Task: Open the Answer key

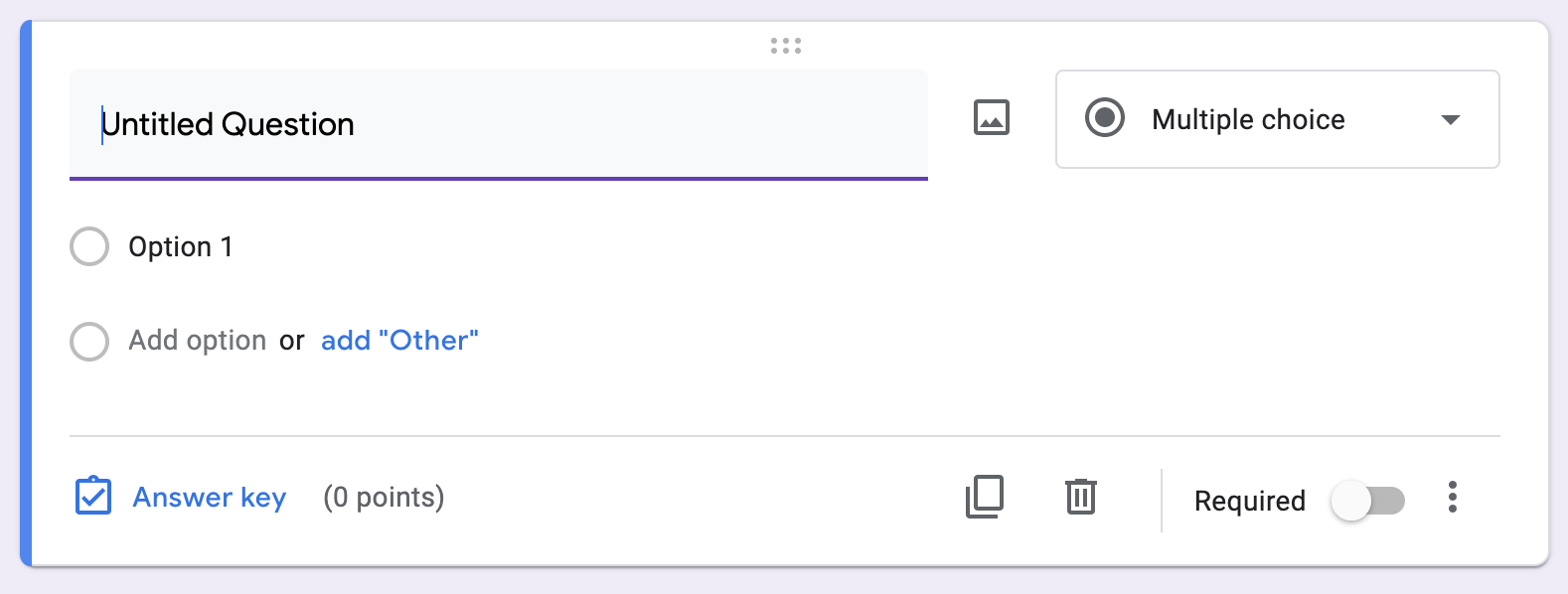Action: tap(208, 498)
